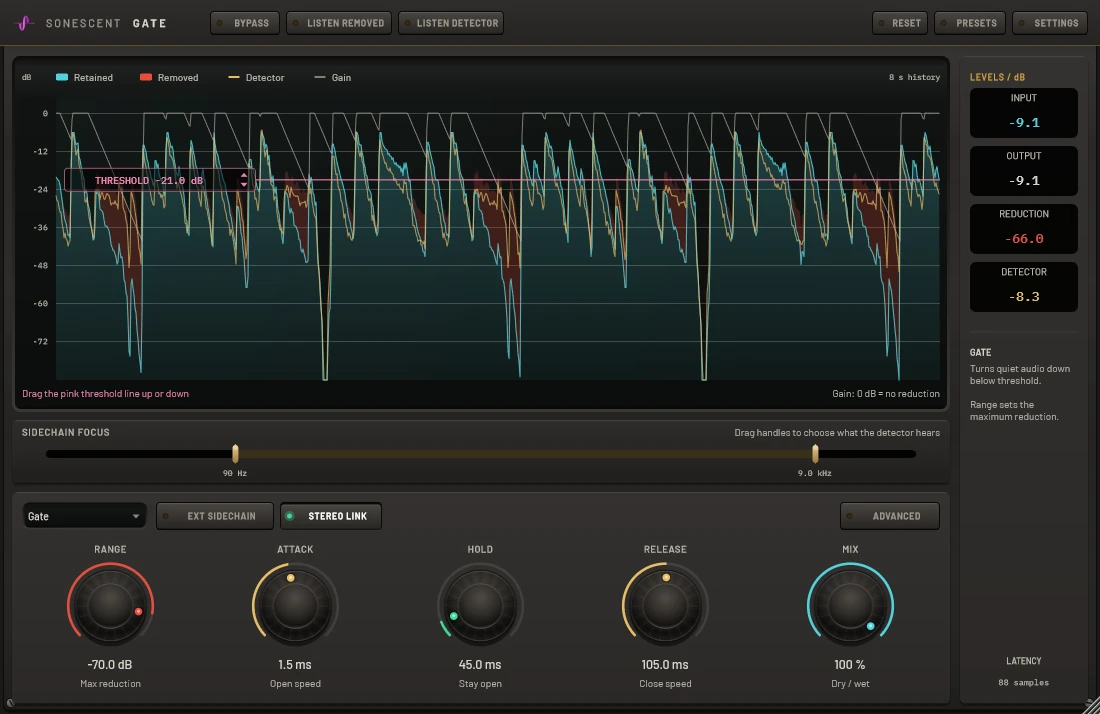Click the 1.5 ms attack value
The image size is (1100, 714).
[x=295, y=664]
